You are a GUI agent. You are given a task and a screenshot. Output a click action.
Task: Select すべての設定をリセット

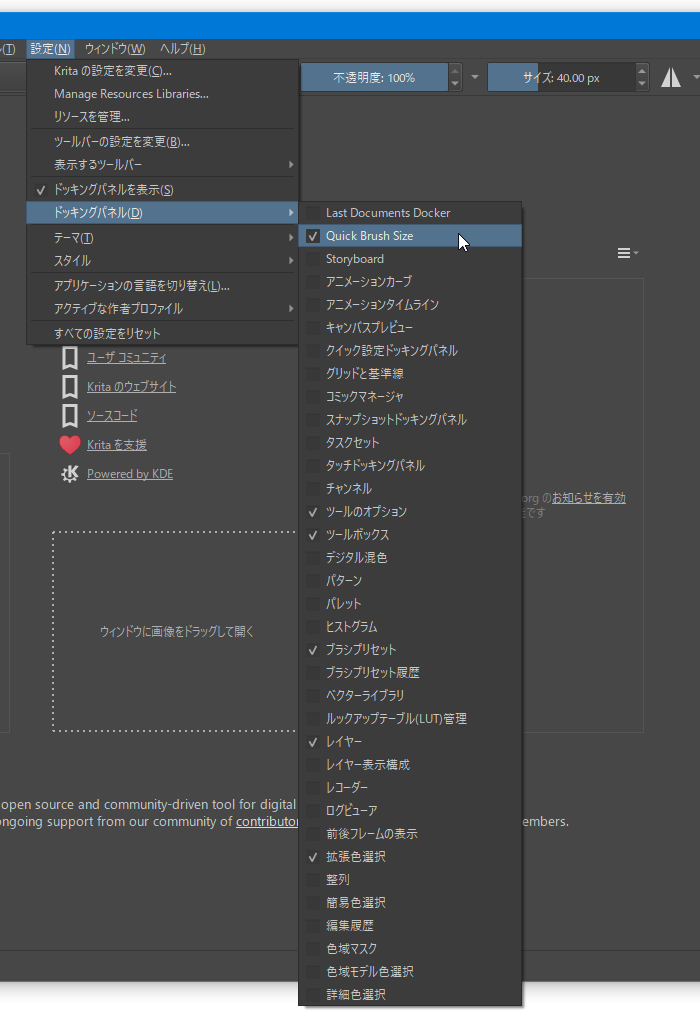162,334
